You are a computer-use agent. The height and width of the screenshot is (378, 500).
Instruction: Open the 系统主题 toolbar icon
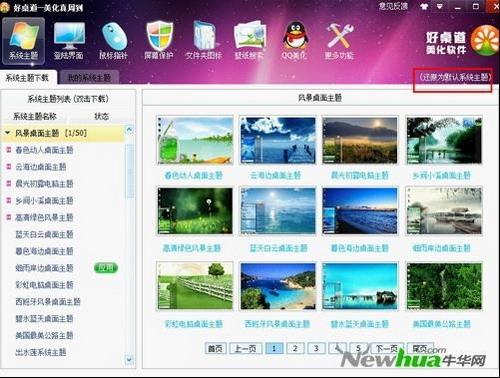tap(23, 41)
